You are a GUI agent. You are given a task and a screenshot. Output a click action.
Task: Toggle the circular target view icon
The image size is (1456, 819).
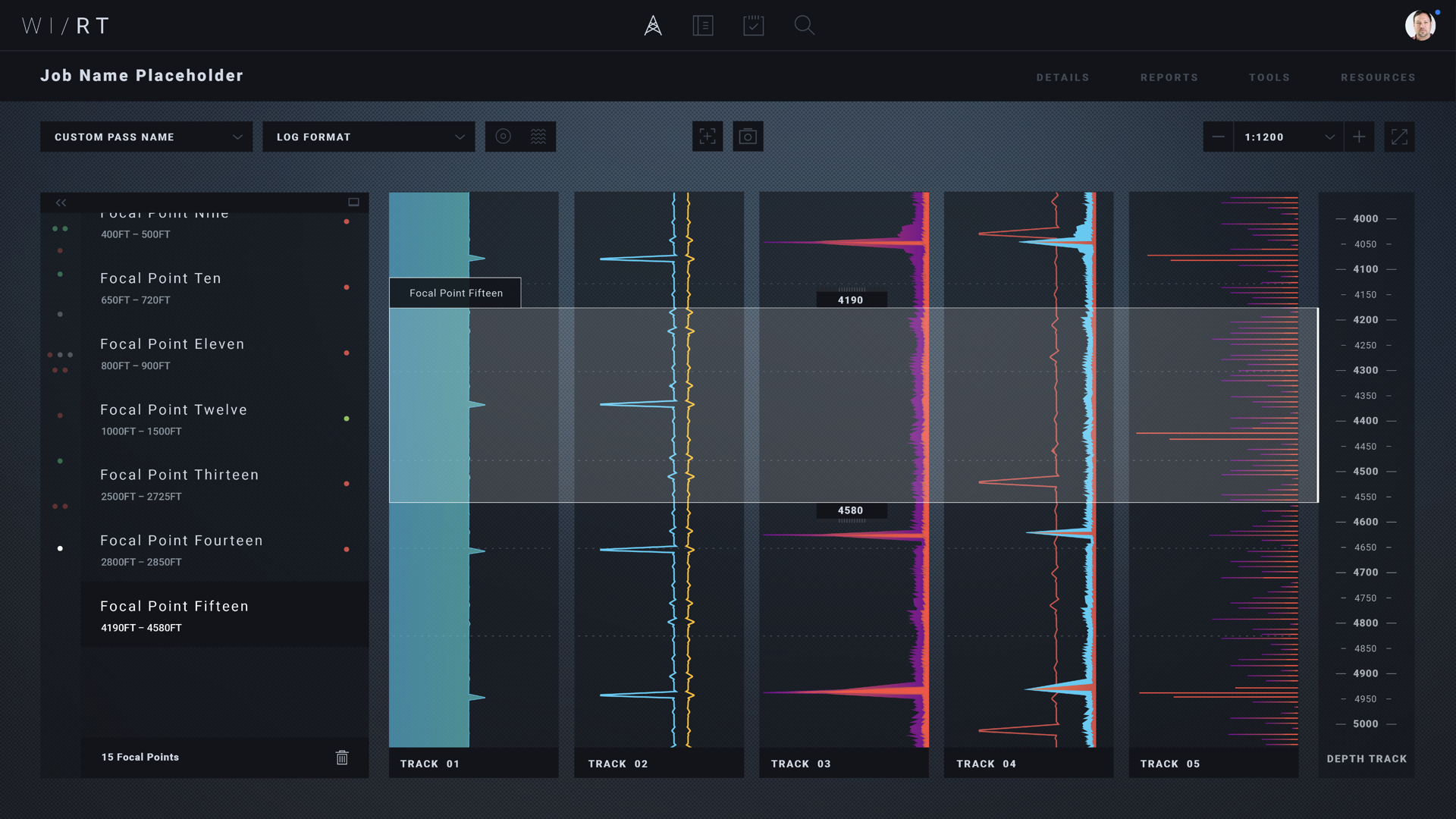pos(503,136)
